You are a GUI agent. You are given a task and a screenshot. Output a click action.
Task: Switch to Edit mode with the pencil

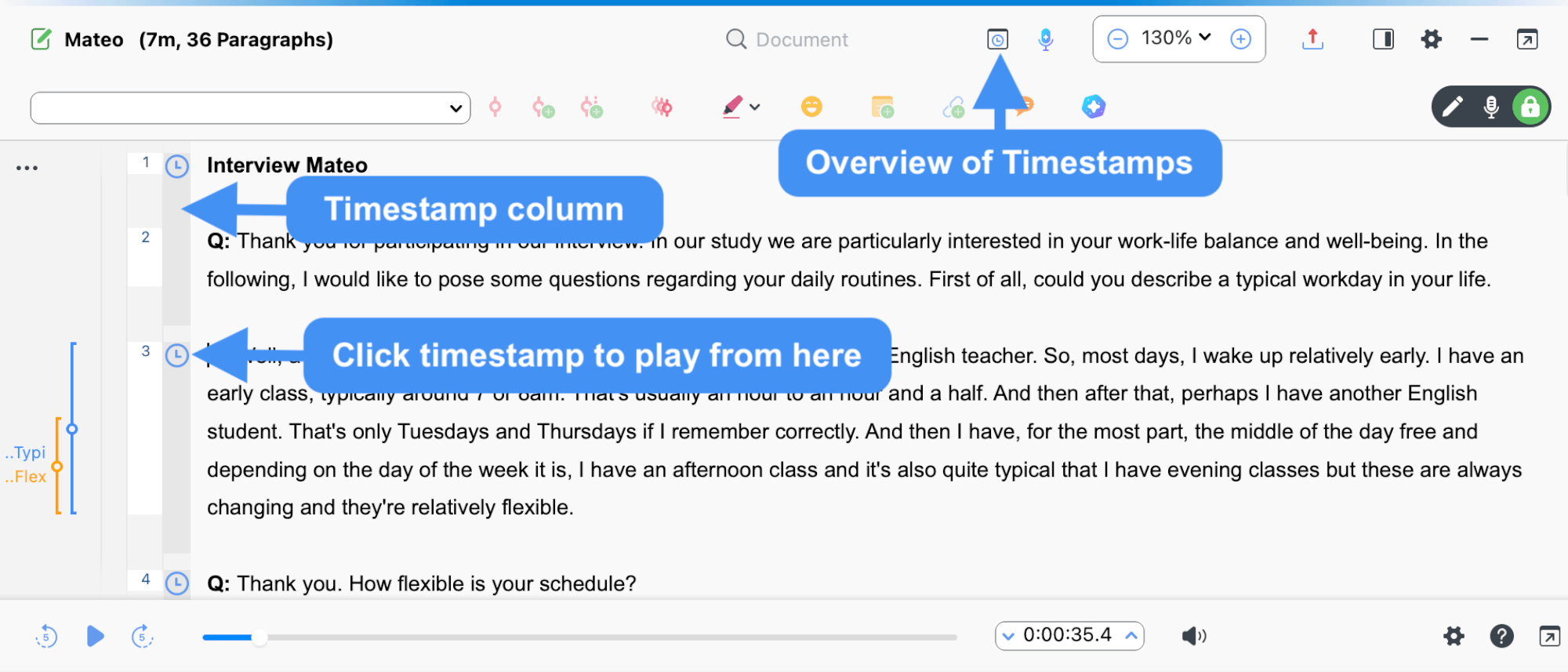[x=1452, y=107]
